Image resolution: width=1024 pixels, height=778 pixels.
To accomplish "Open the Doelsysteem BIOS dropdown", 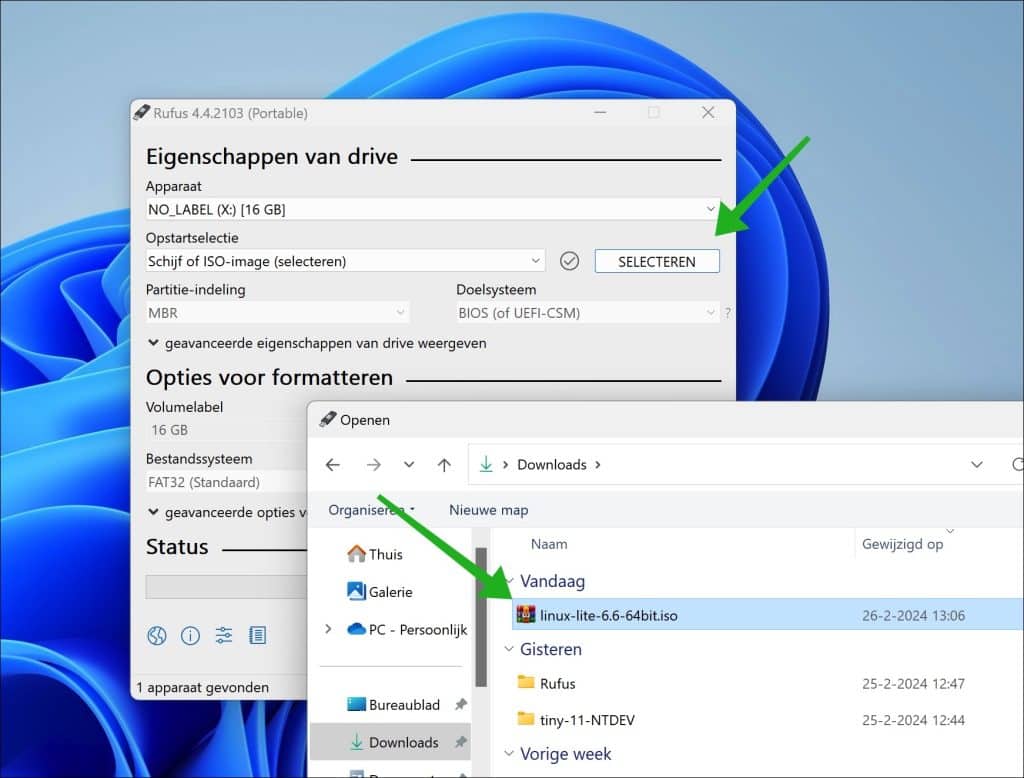I will pos(587,313).
